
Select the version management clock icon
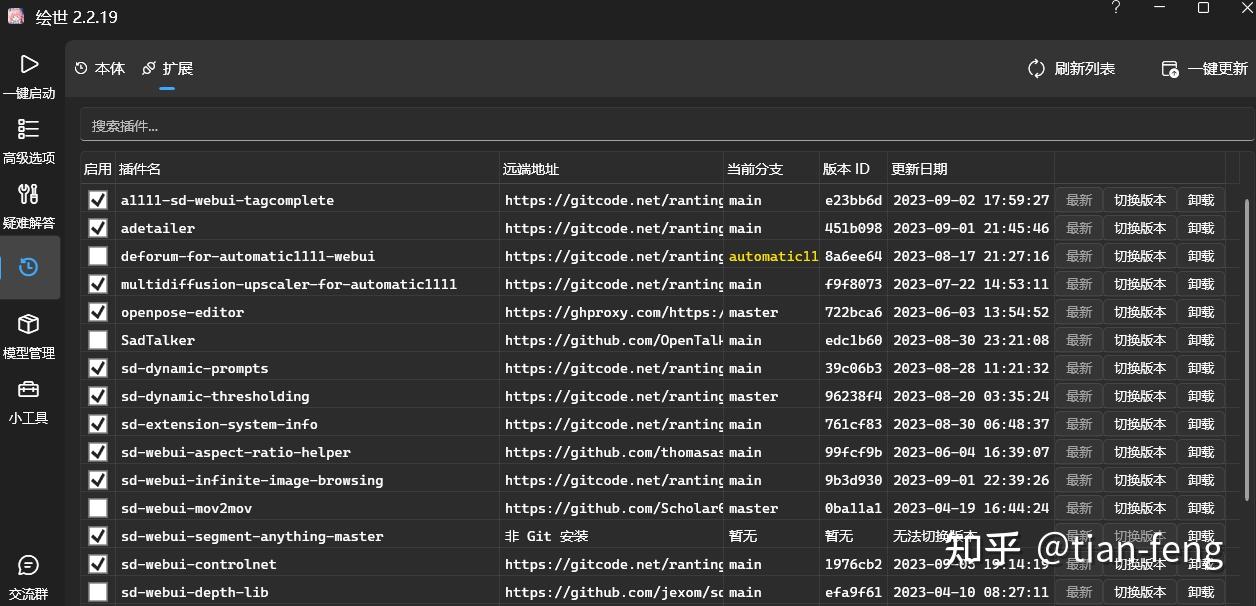tap(29, 267)
